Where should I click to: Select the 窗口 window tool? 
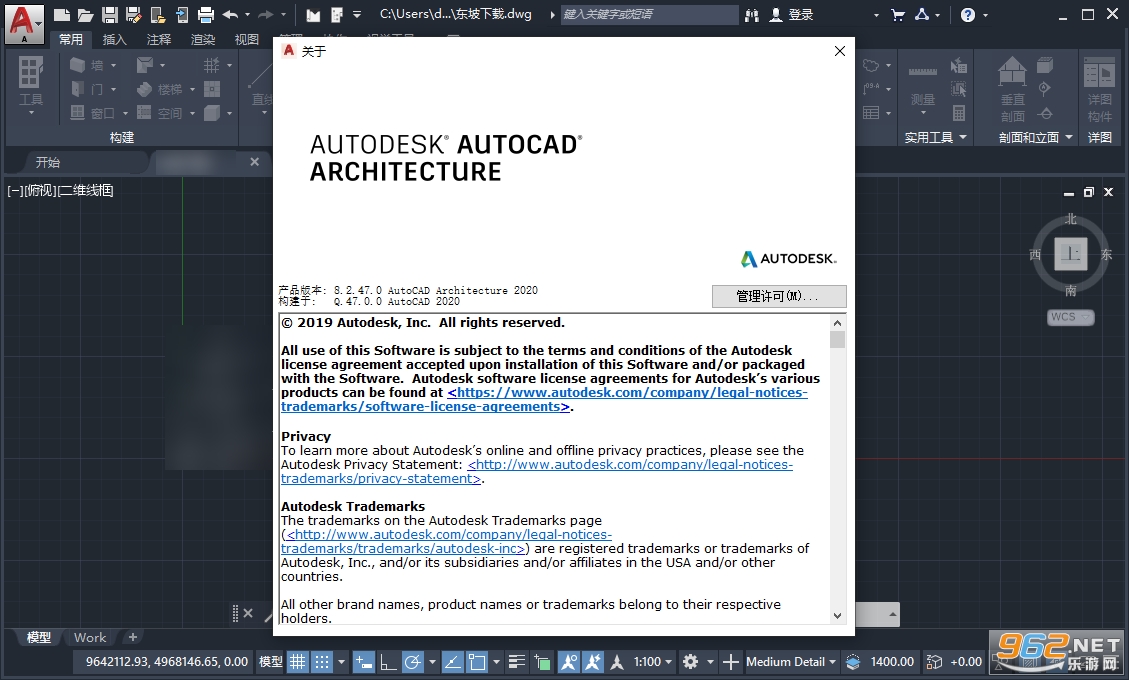pyautogui.click(x=92, y=113)
